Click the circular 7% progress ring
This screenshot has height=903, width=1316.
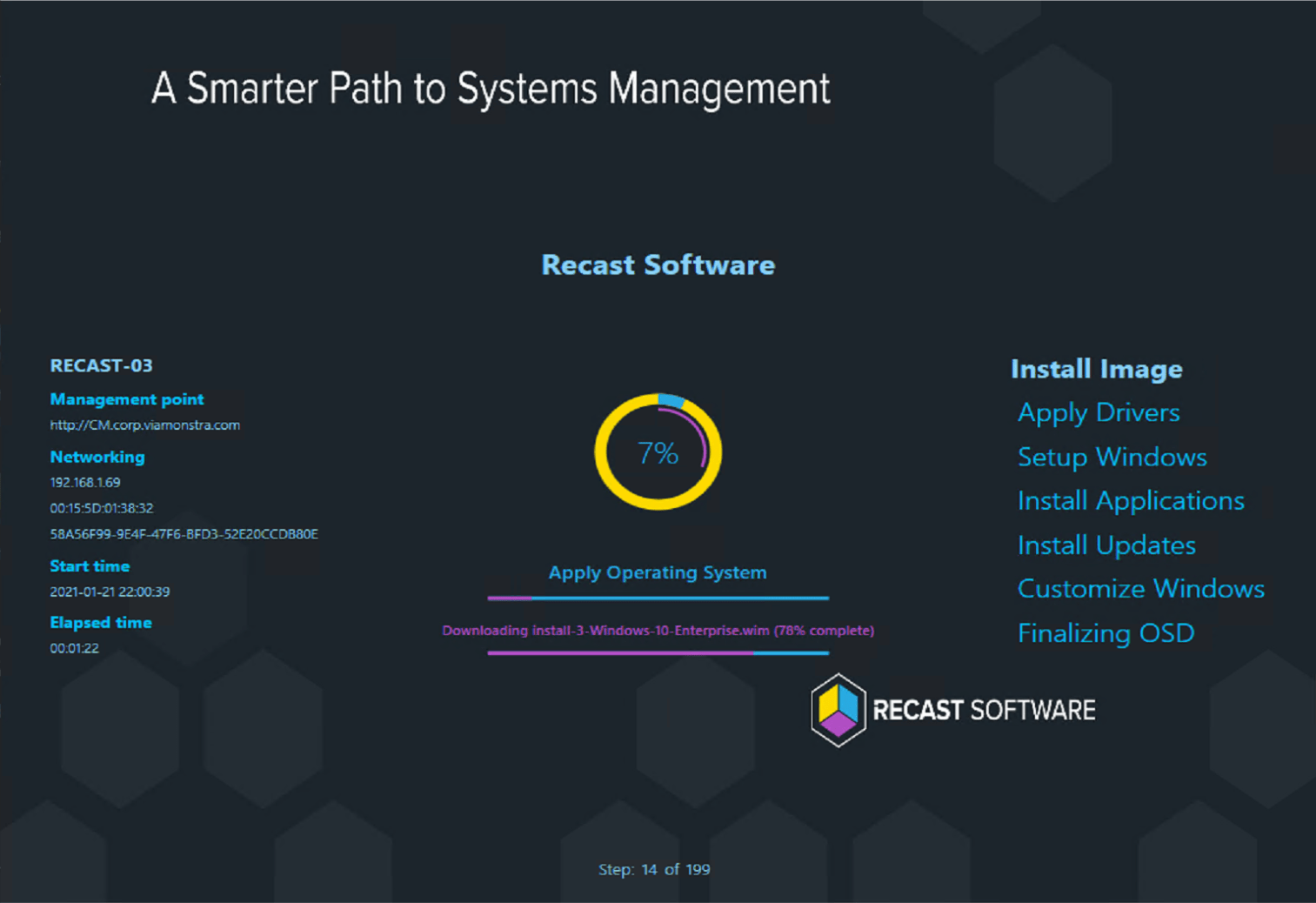[658, 452]
